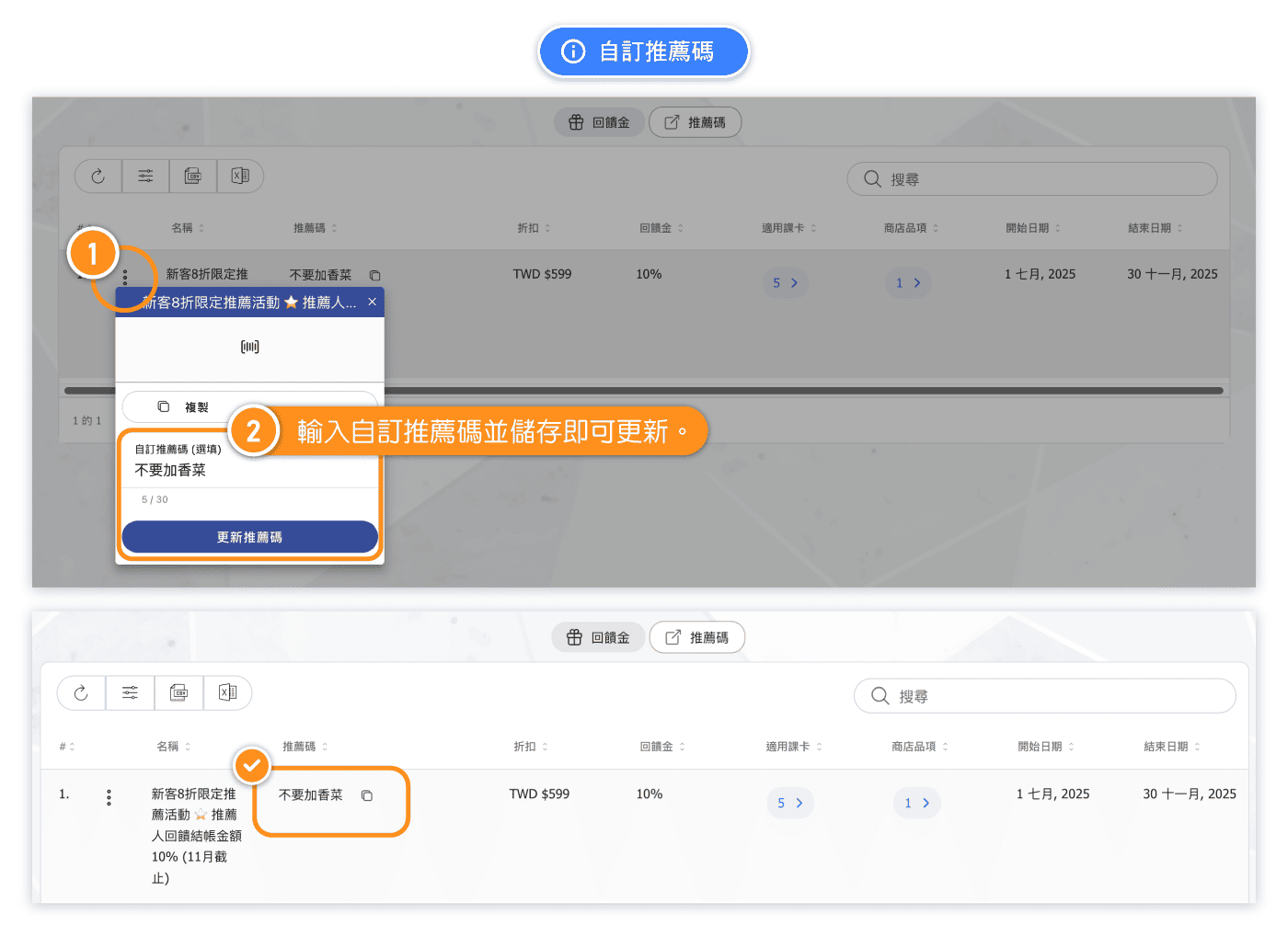Expand the 適用課卡 chip showing 5 in lower table
The image size is (1288, 937).
tap(789, 803)
